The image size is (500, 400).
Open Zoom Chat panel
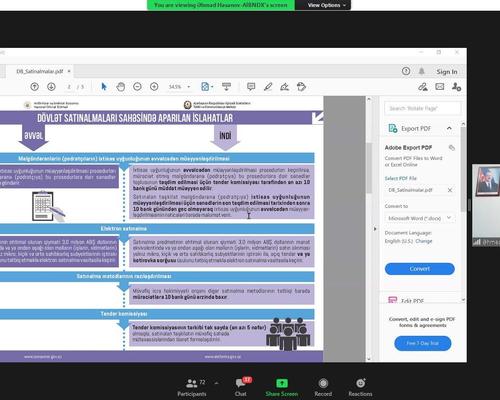(241, 387)
